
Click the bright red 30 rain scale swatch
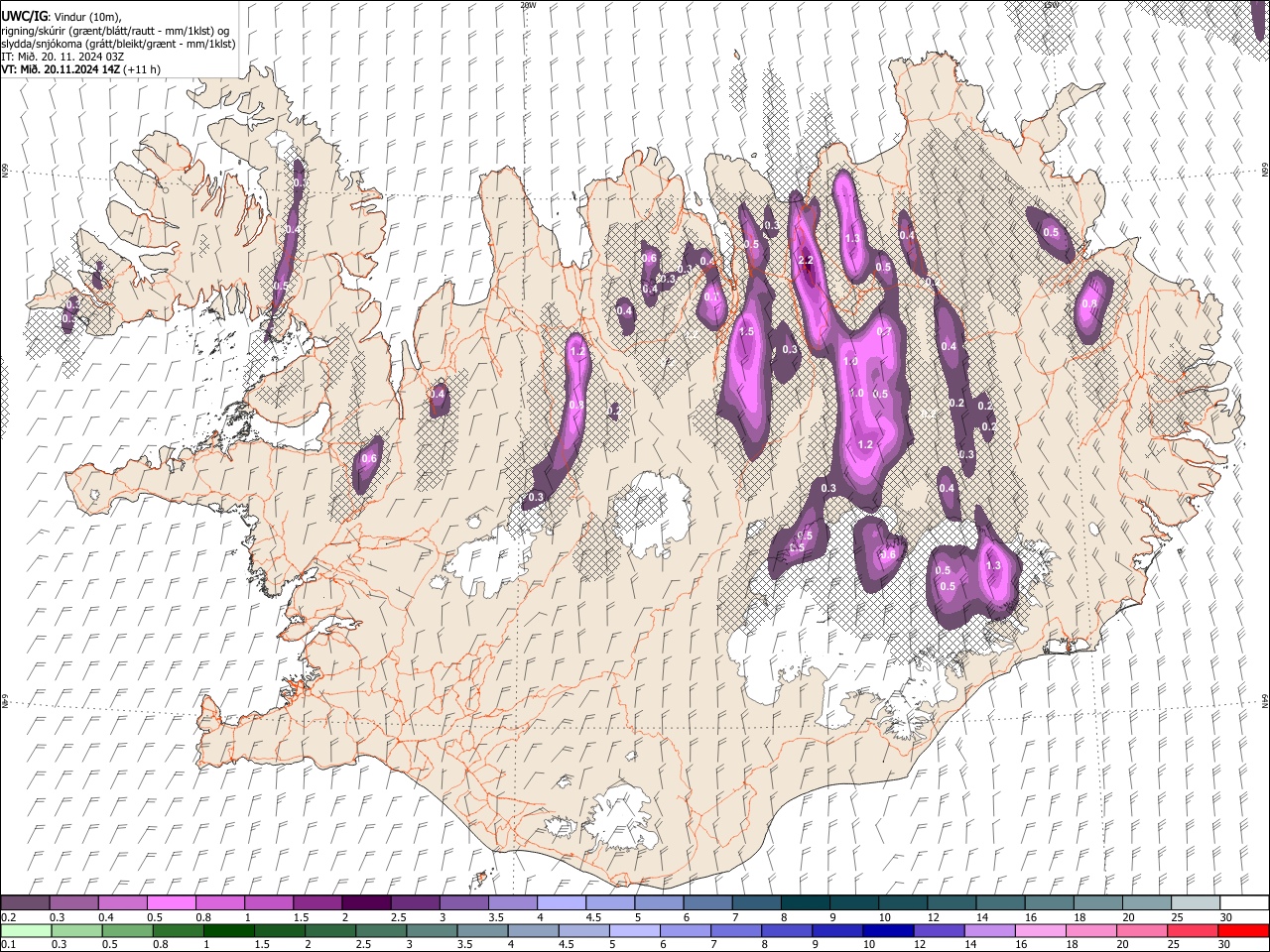(x=1243, y=931)
